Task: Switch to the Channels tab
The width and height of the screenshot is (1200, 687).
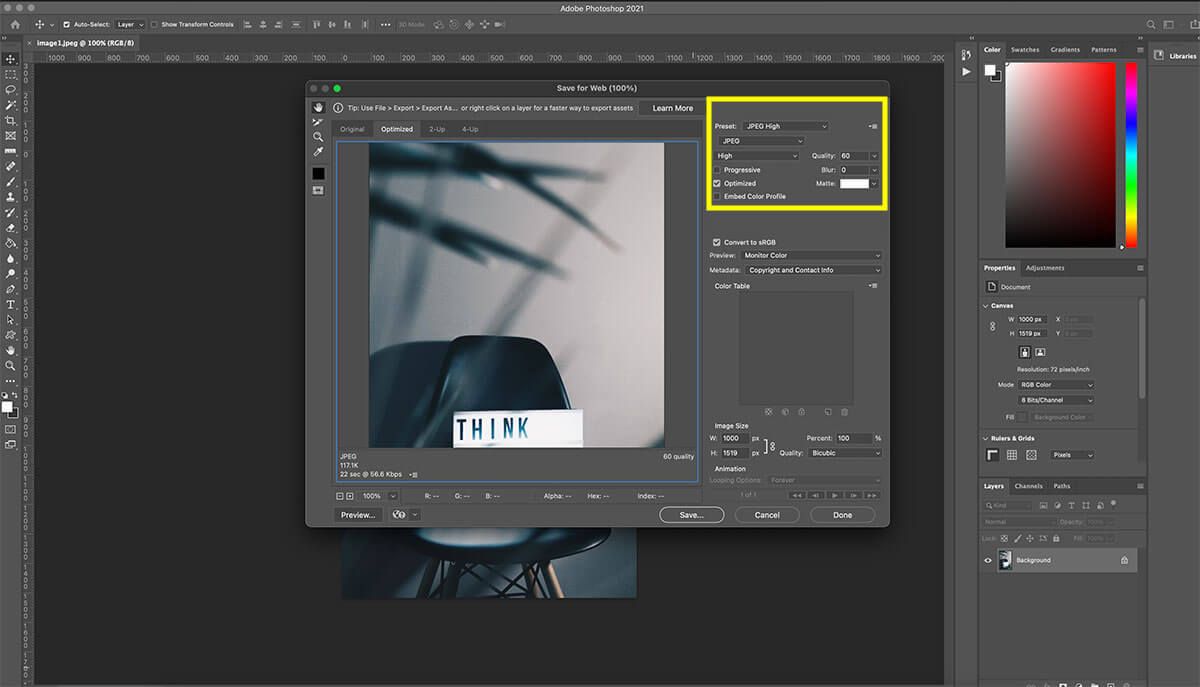Action: (x=1028, y=486)
